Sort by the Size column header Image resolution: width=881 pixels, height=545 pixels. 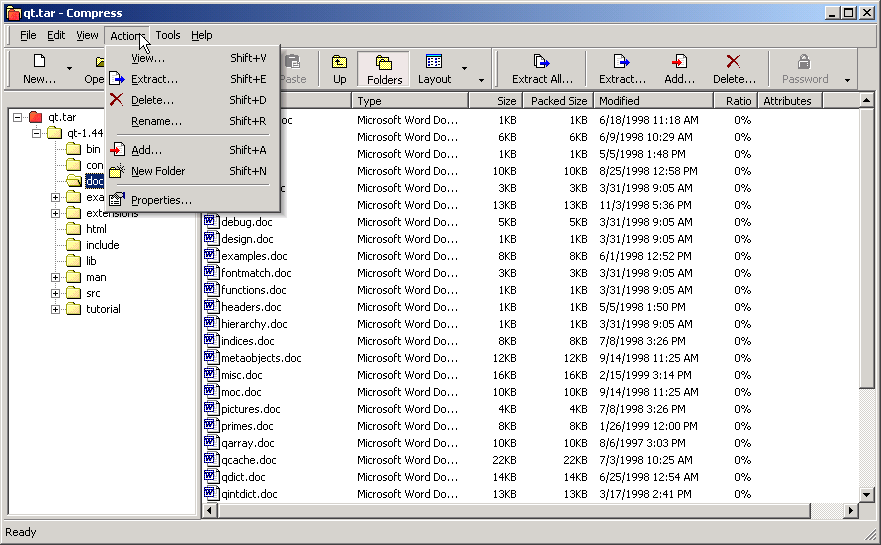[496, 101]
